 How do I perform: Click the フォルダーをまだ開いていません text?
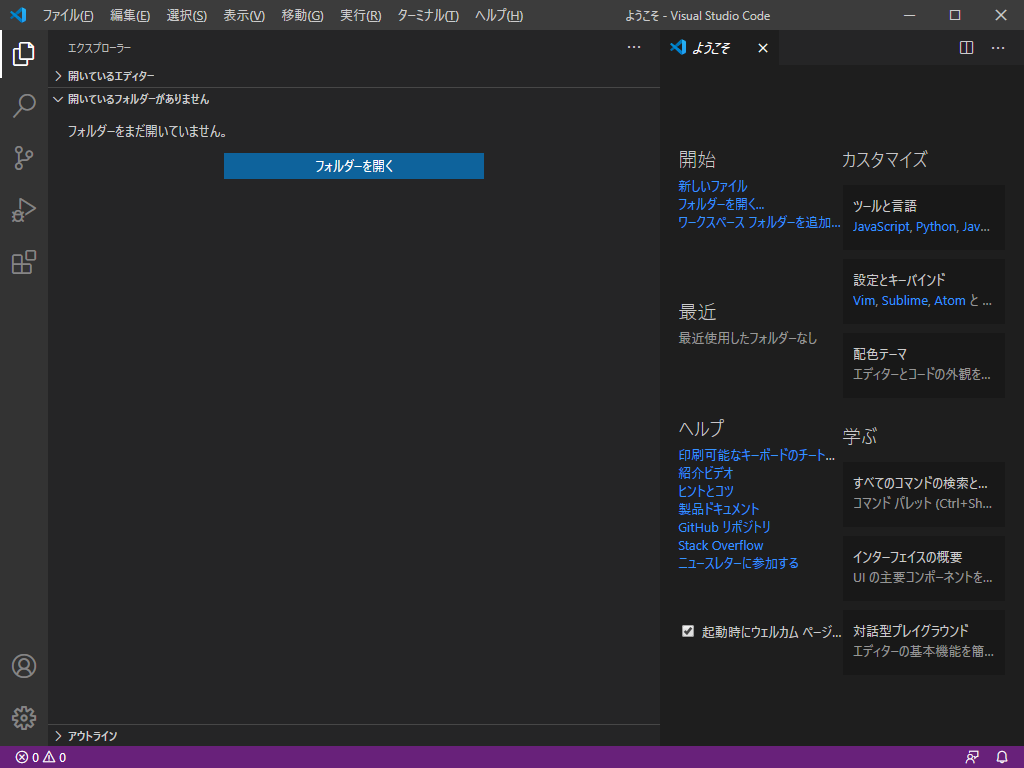pyautogui.click(x=148, y=131)
